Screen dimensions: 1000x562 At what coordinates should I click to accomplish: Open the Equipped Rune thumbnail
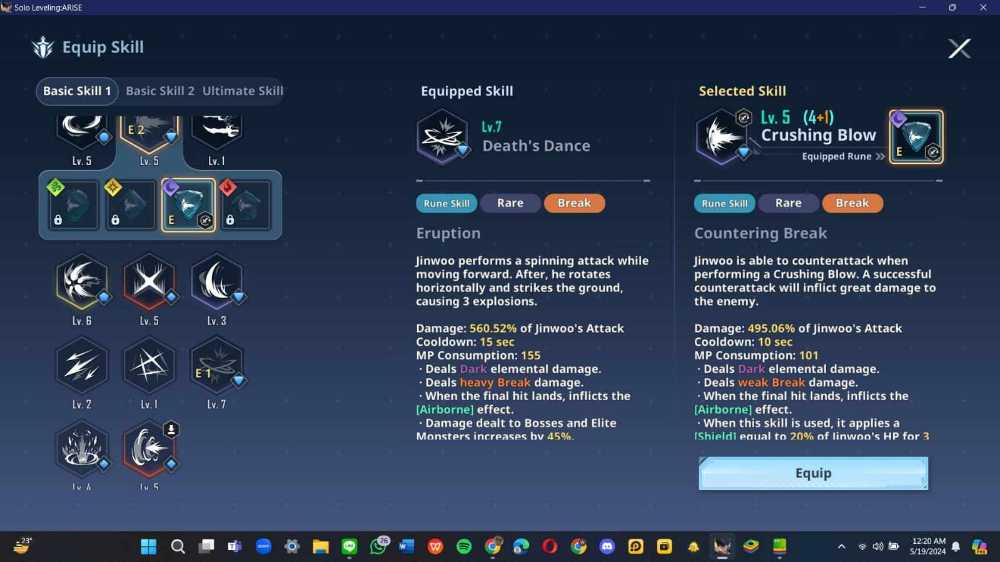pyautogui.click(x=916, y=137)
